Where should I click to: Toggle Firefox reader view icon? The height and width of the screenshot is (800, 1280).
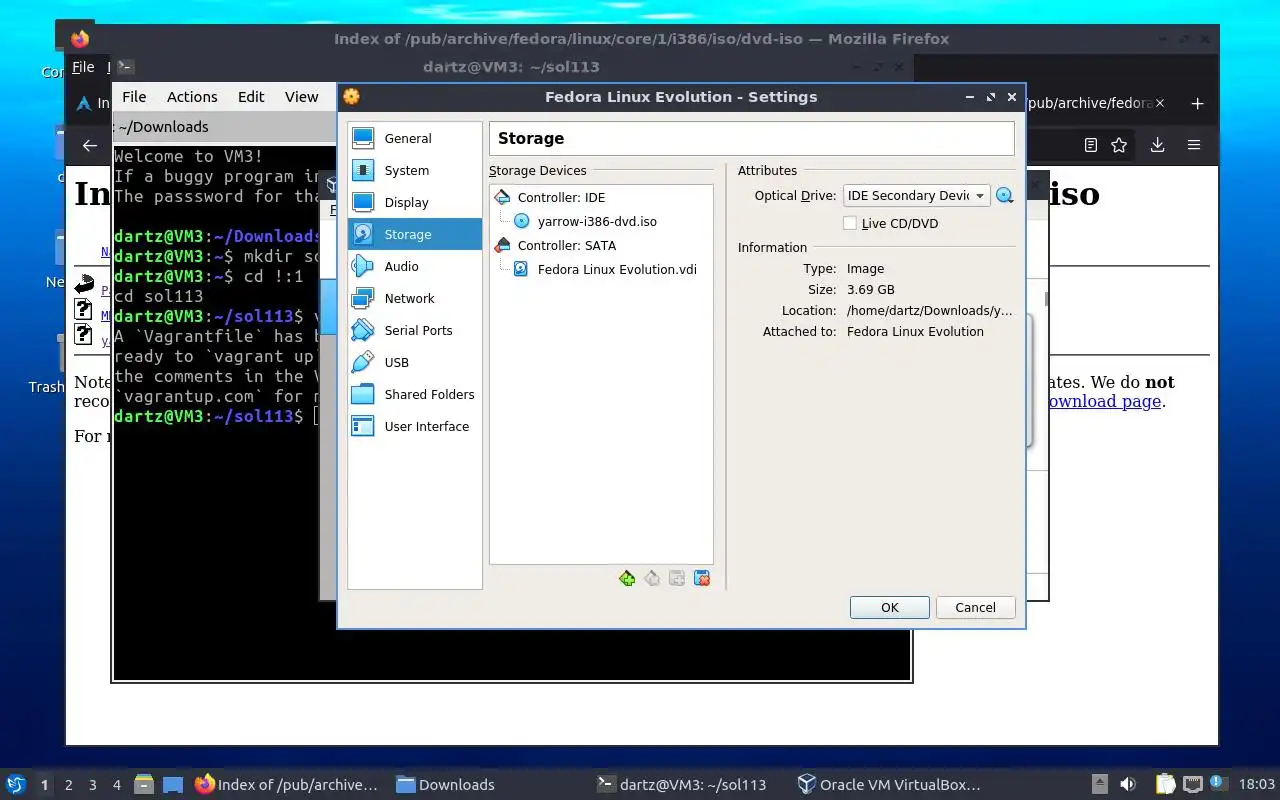click(x=1091, y=145)
